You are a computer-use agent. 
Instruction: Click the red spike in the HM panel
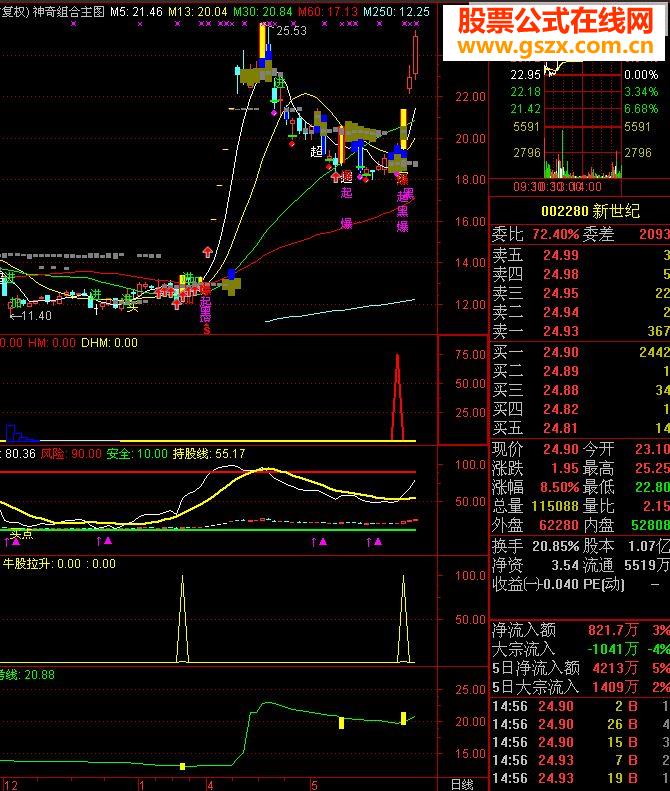[398, 397]
